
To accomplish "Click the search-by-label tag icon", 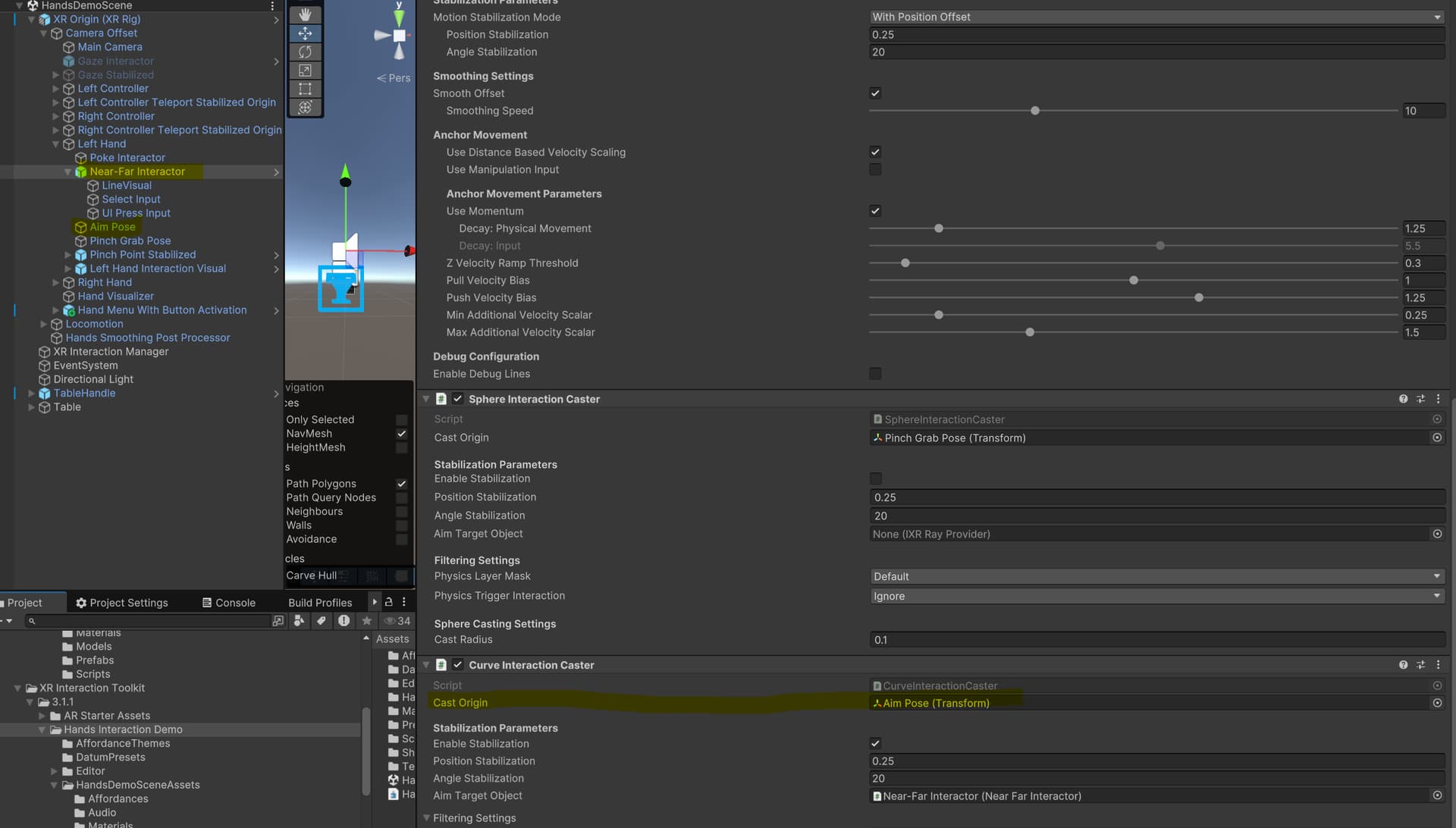I will pos(321,620).
